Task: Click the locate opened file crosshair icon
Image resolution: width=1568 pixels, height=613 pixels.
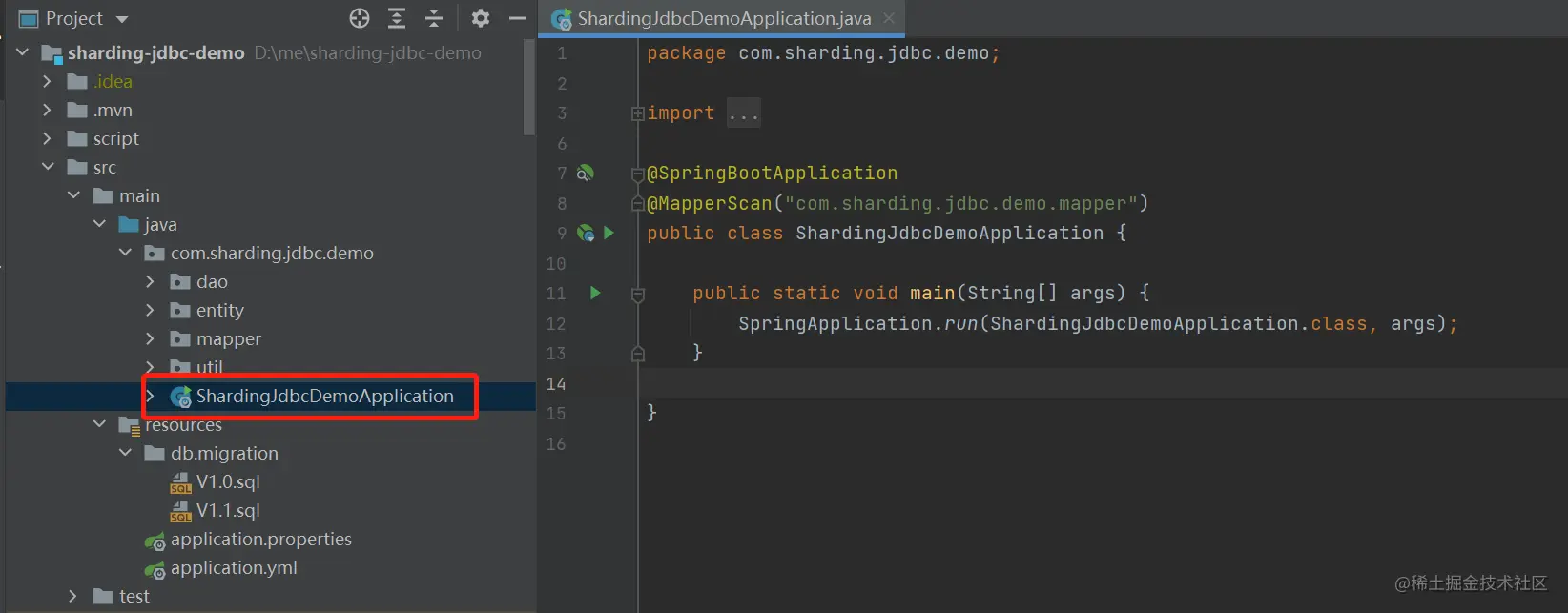Action: (x=360, y=18)
